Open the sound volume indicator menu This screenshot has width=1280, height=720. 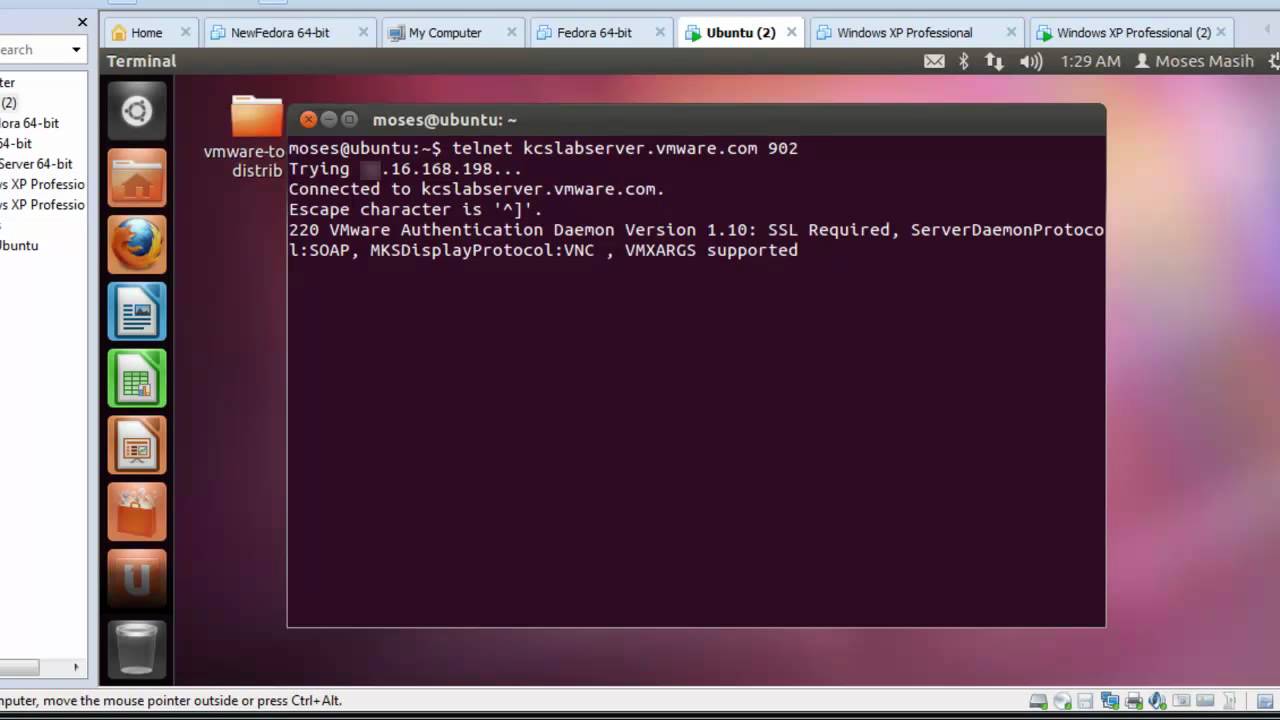coord(1031,61)
